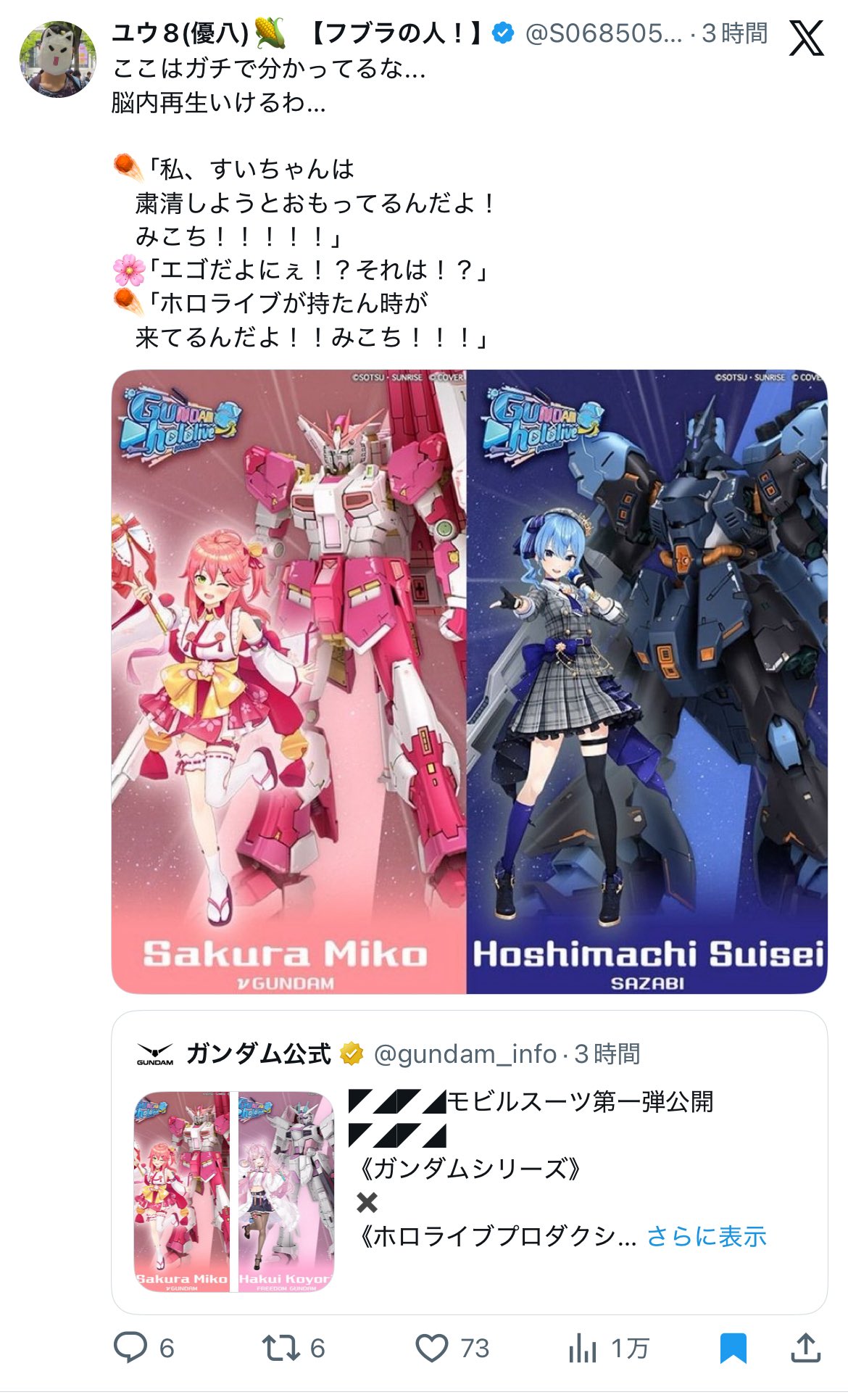Click the ガンダム公式 account name
848x1400 pixels.
[259, 1053]
